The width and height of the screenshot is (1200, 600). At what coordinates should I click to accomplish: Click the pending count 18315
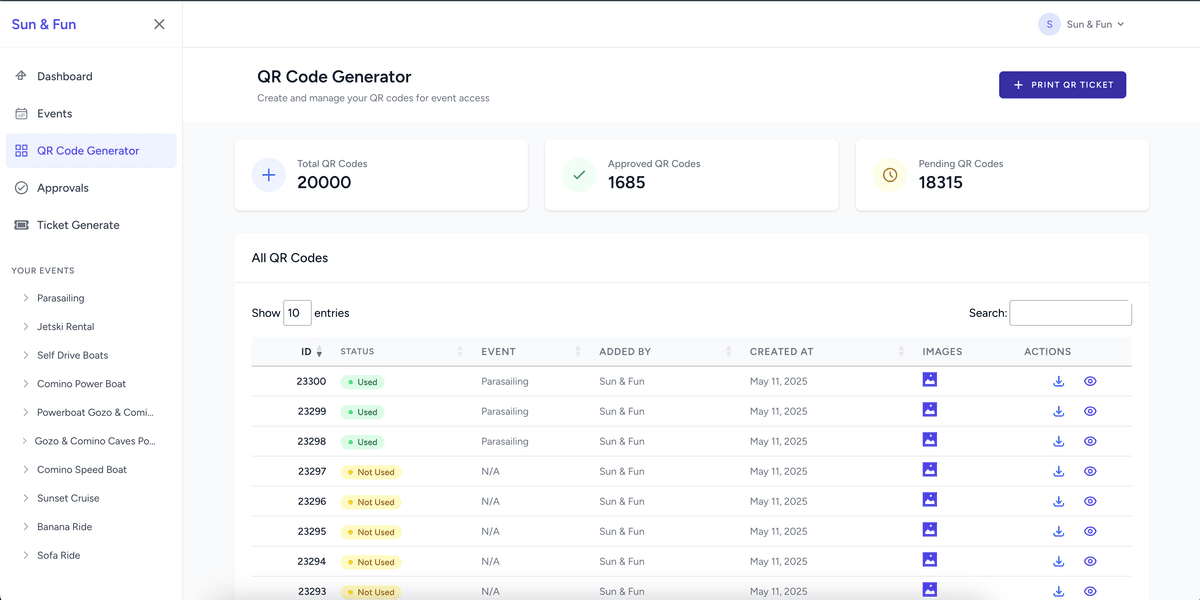941,182
